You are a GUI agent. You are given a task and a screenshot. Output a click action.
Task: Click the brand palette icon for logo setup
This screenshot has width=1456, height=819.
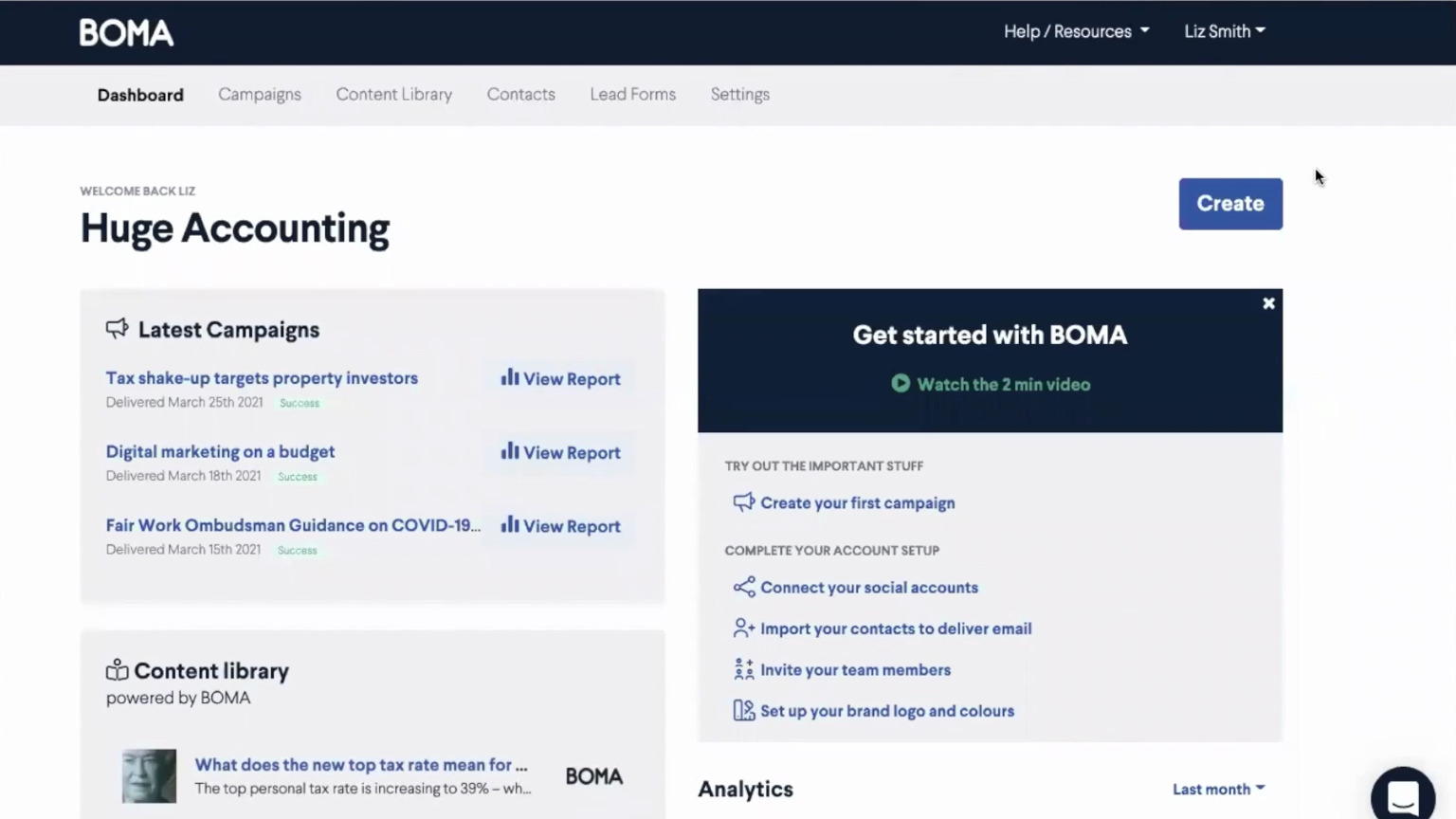pos(744,710)
